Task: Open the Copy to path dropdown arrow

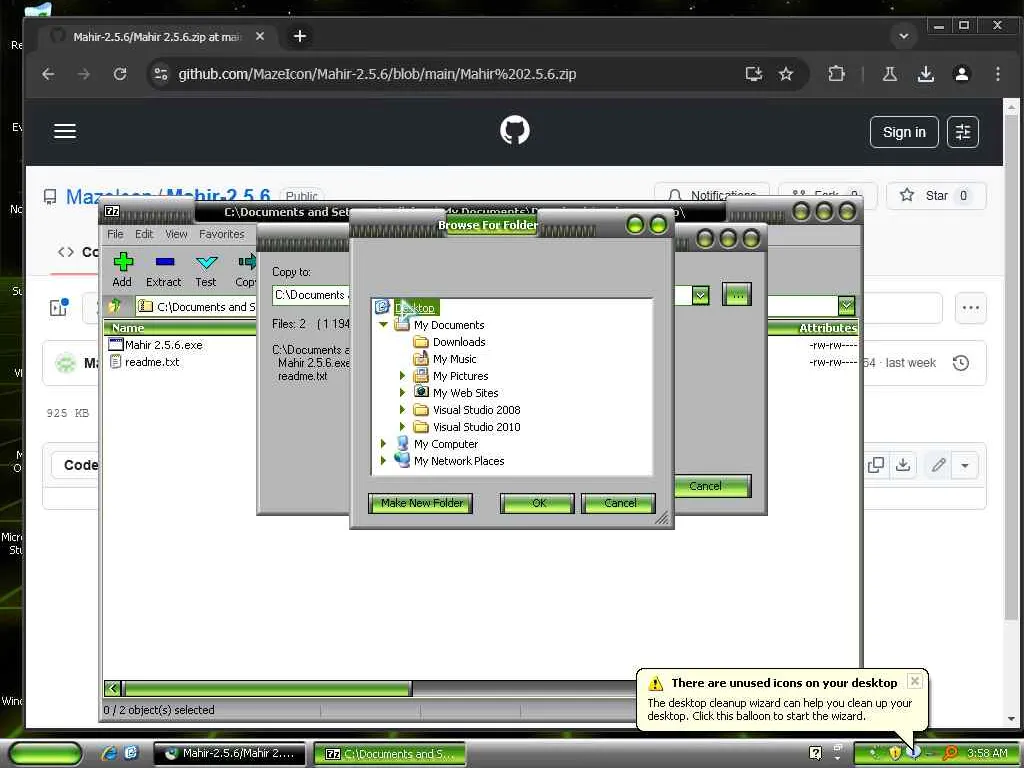Action: coord(700,295)
